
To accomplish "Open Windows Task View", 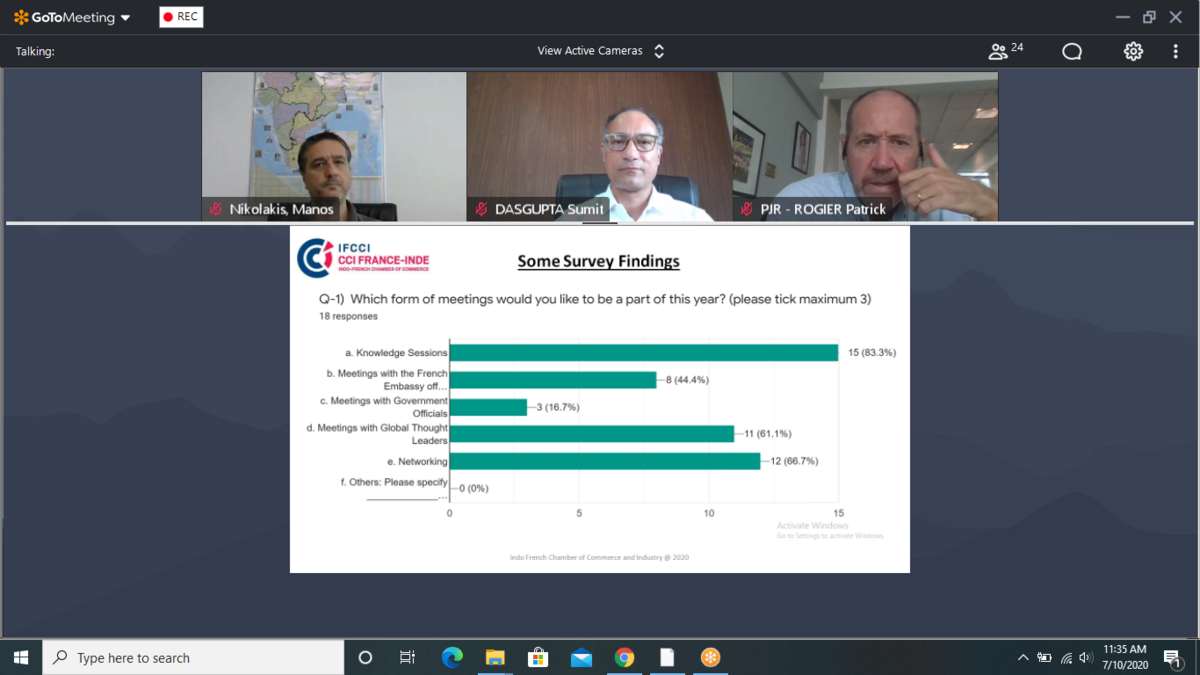I will click(407, 657).
